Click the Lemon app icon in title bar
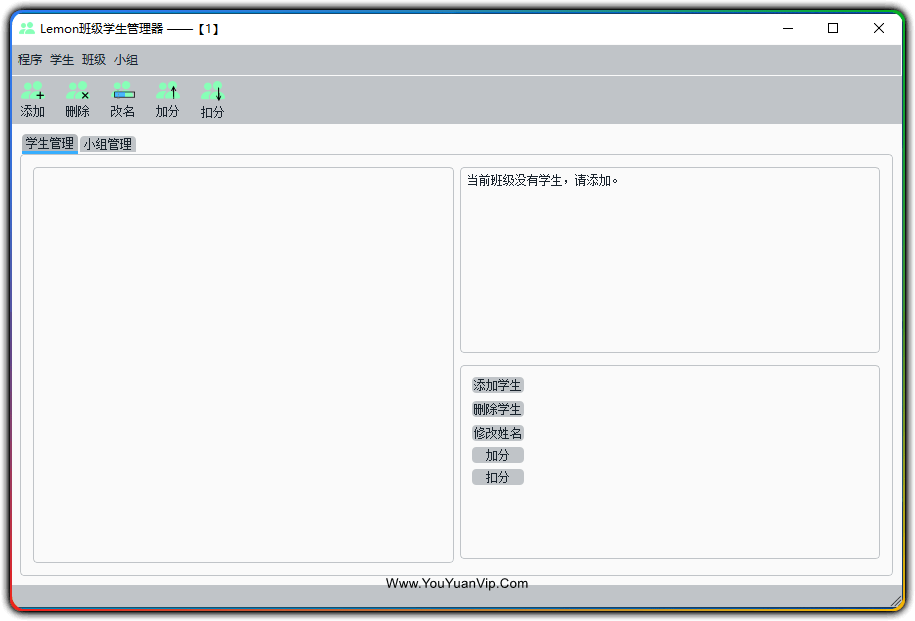Viewport: 915px width, 621px height. 27,29
